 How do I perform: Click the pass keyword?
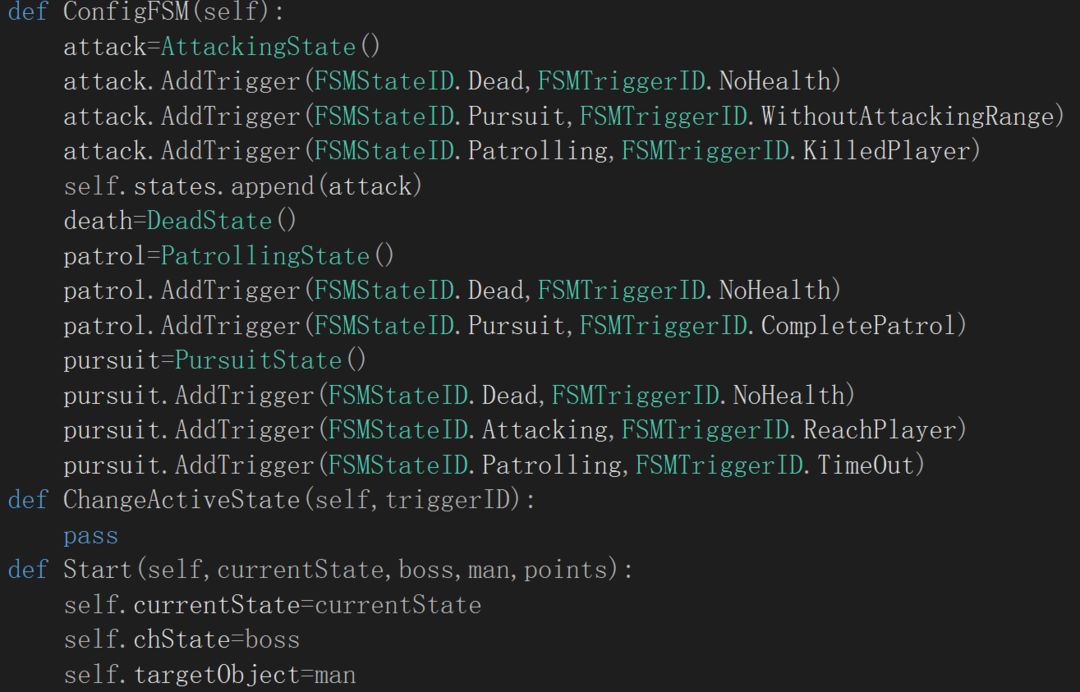tap(91, 536)
